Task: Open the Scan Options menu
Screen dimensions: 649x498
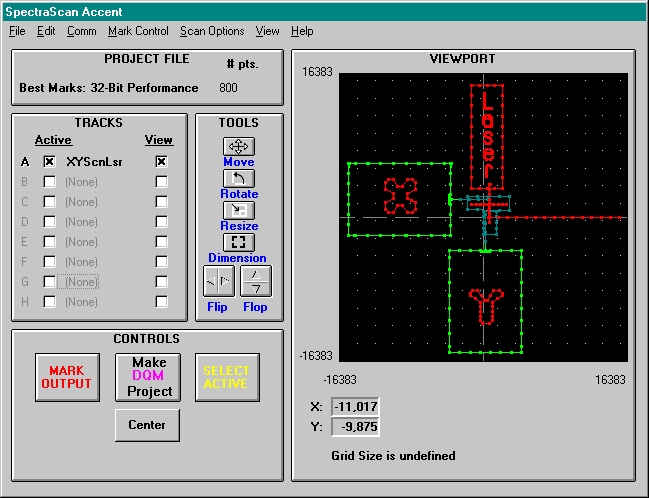Action: [212, 31]
